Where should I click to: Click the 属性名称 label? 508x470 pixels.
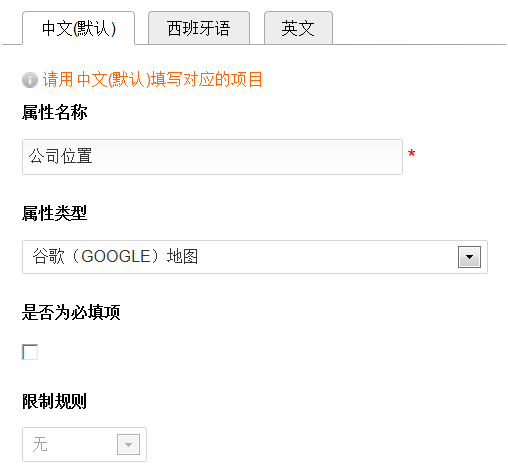pos(55,112)
